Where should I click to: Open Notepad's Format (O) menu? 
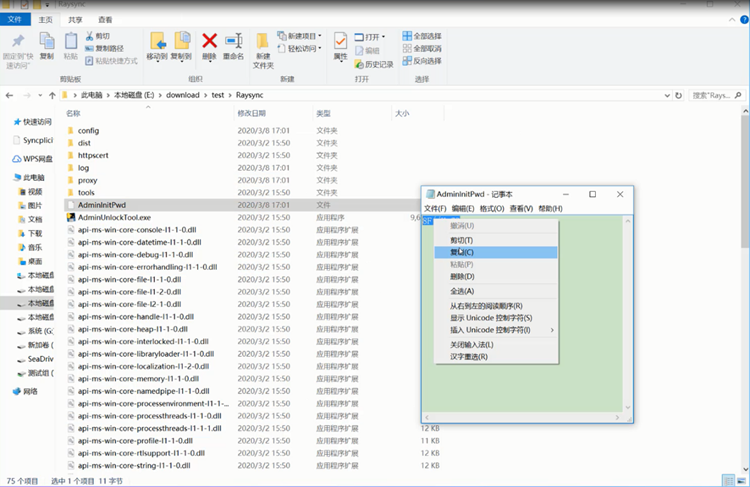pyautogui.click(x=491, y=208)
